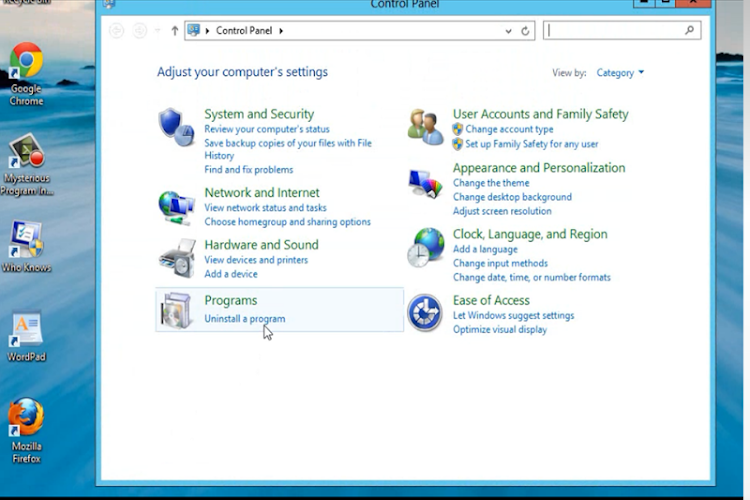
Task: Click View network status and tasks
Action: click(265, 208)
